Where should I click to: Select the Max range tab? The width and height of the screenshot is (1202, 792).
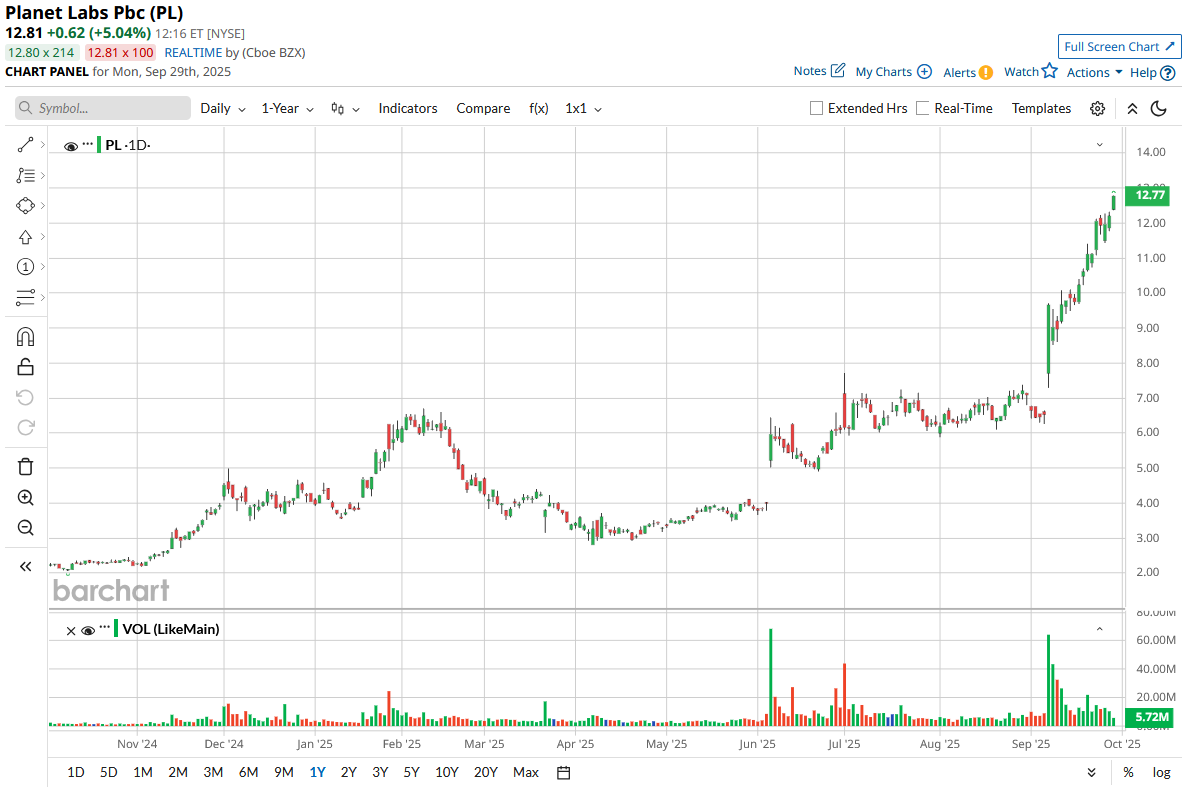click(526, 772)
